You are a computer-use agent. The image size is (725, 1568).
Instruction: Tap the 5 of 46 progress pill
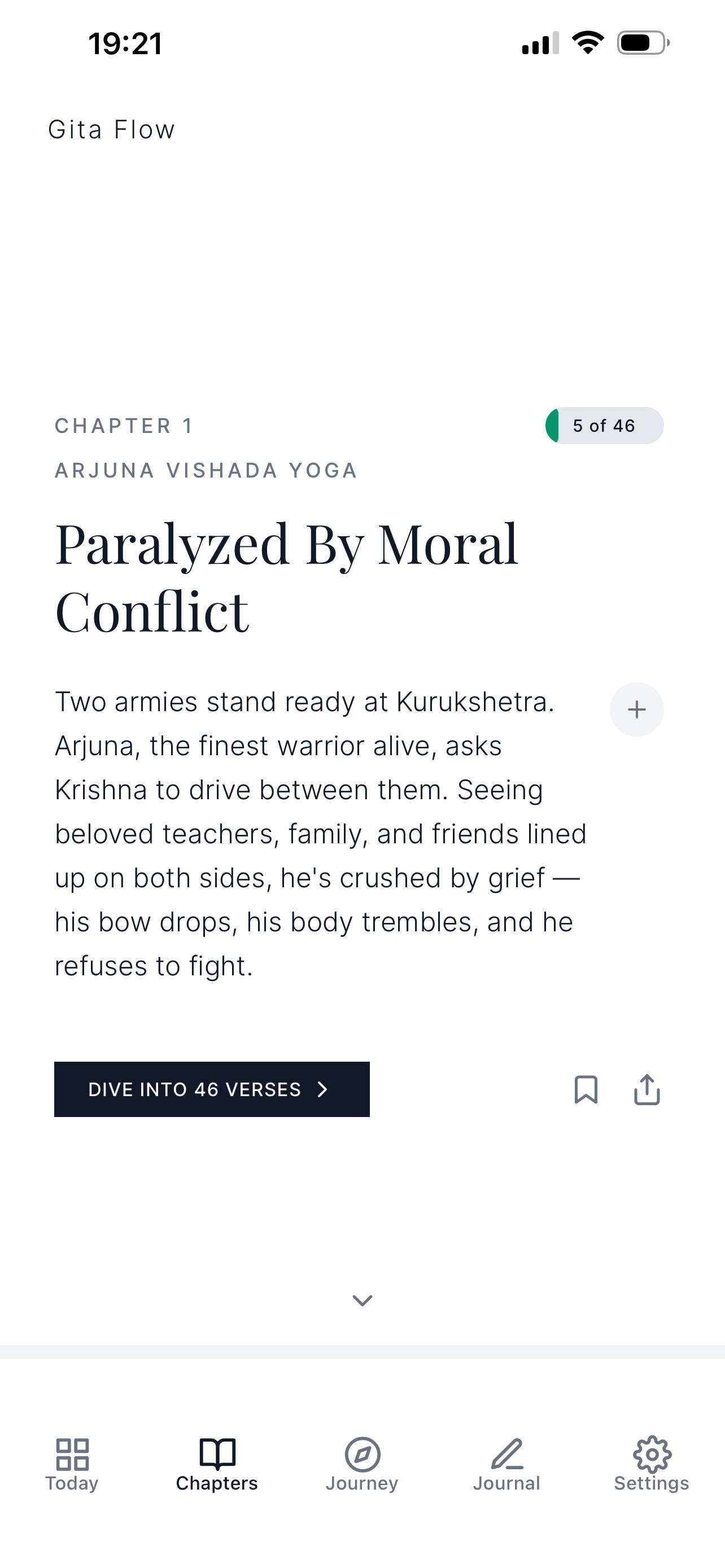point(604,426)
